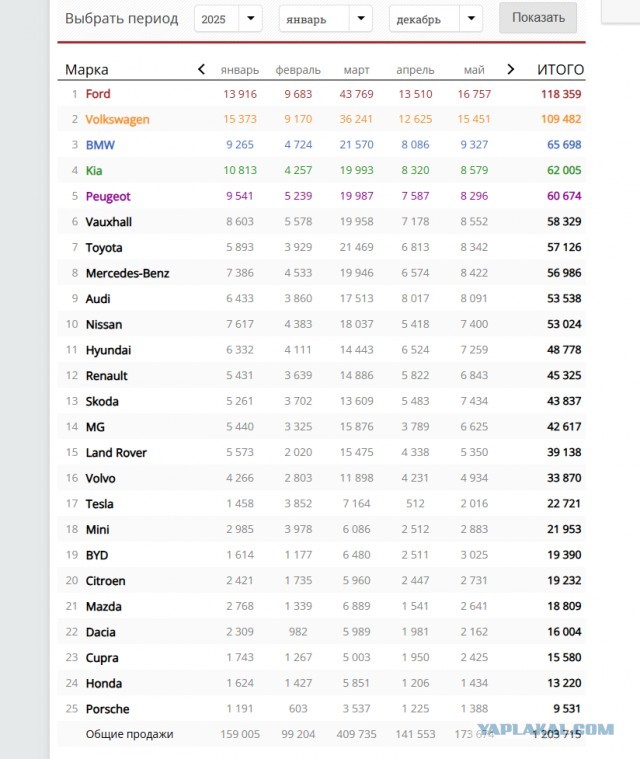Click Tesla April value 512
Image resolution: width=640 pixels, height=759 pixels.
click(x=415, y=504)
